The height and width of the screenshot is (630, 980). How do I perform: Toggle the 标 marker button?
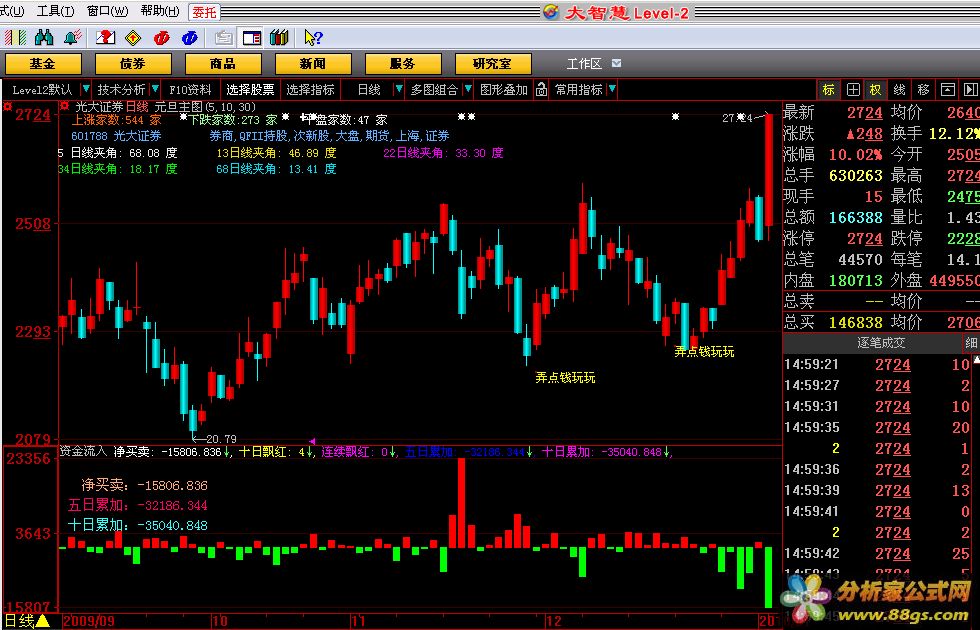pyautogui.click(x=828, y=90)
